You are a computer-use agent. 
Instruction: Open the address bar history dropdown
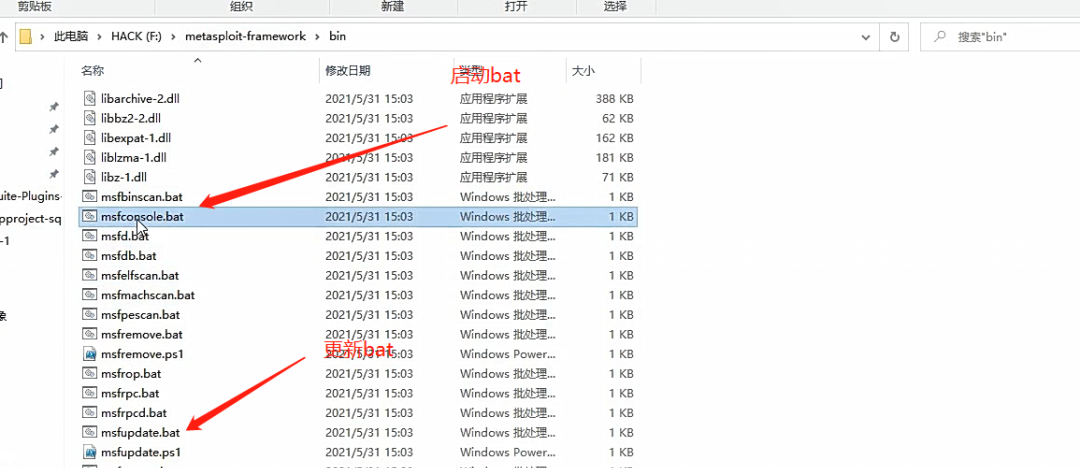[866, 37]
